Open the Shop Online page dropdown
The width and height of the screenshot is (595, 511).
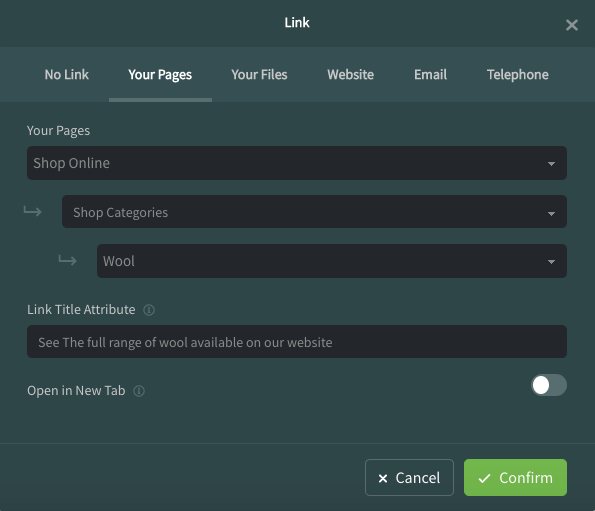coord(297,163)
